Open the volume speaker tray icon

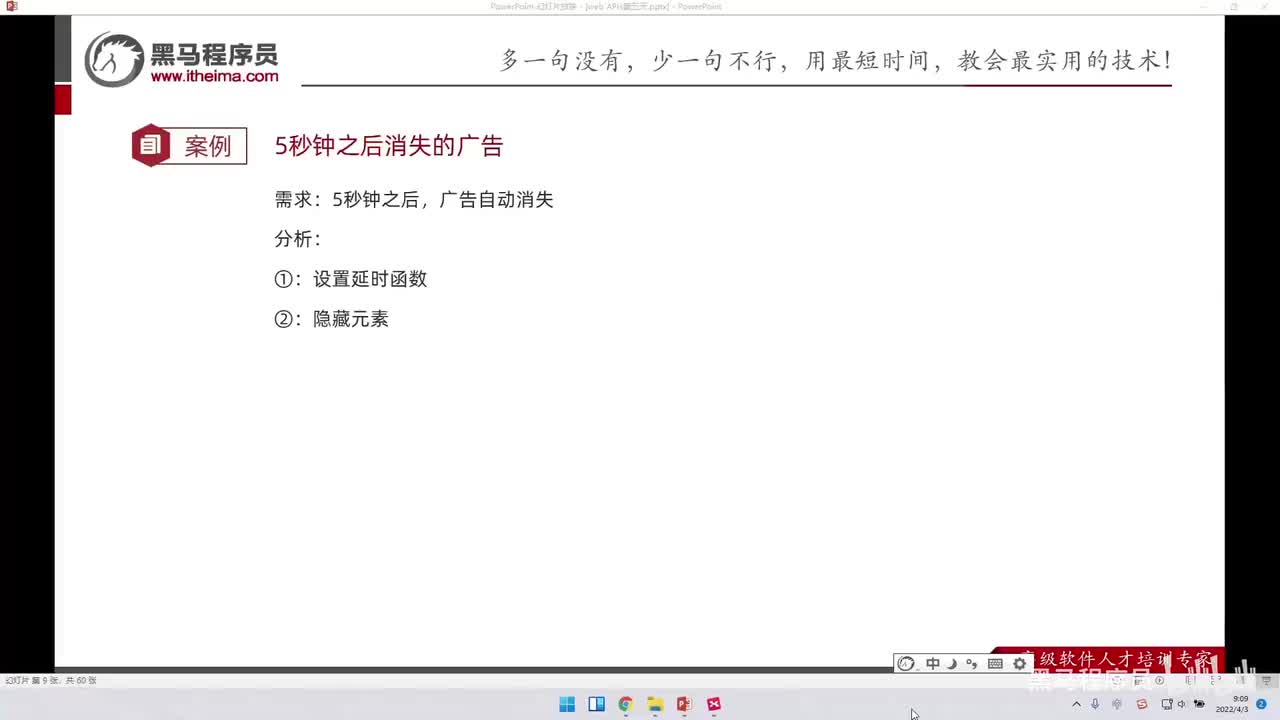coord(1181,704)
